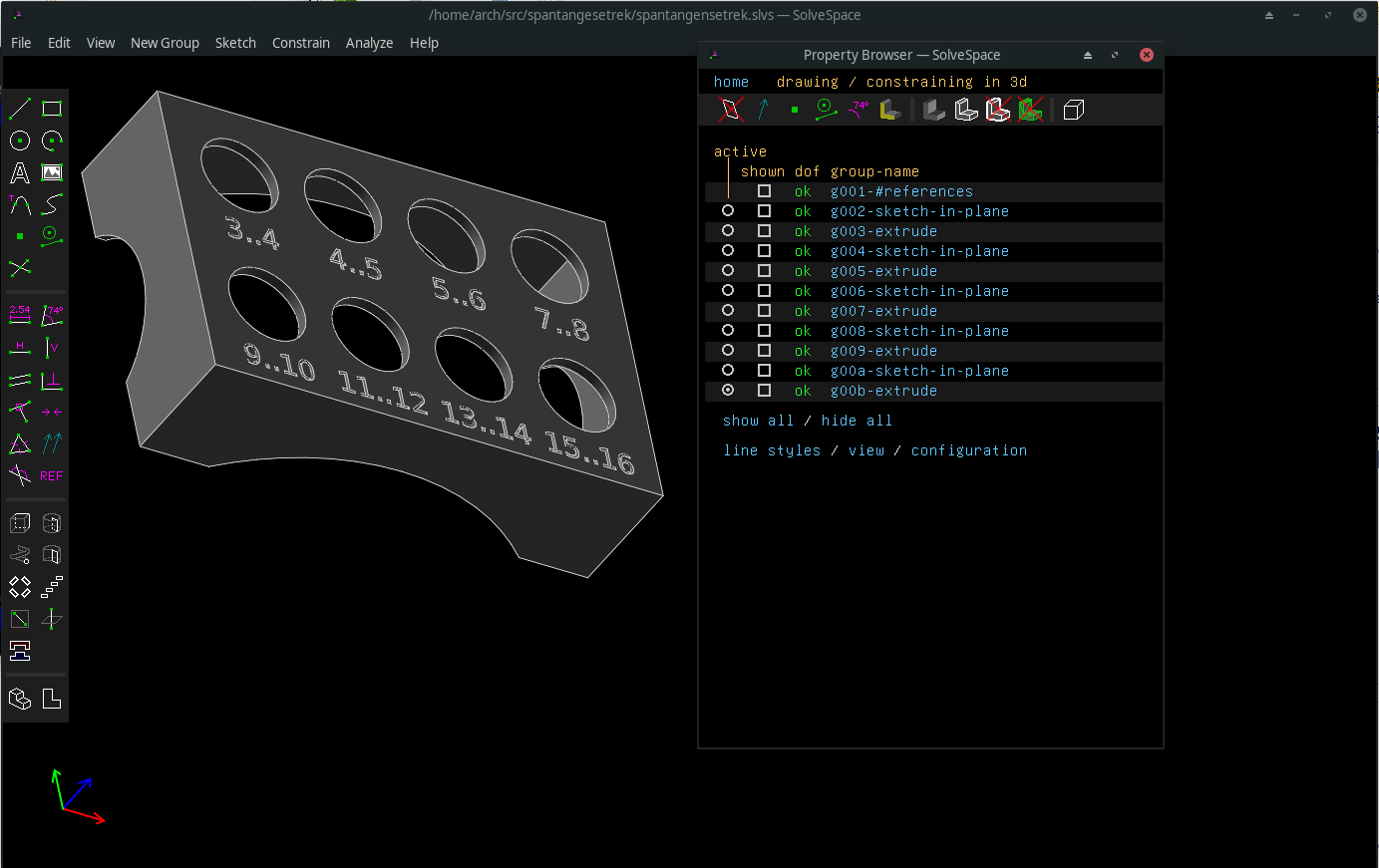Apply the parallel constraint tool
This screenshot has width=1379, height=868.
tap(20, 380)
